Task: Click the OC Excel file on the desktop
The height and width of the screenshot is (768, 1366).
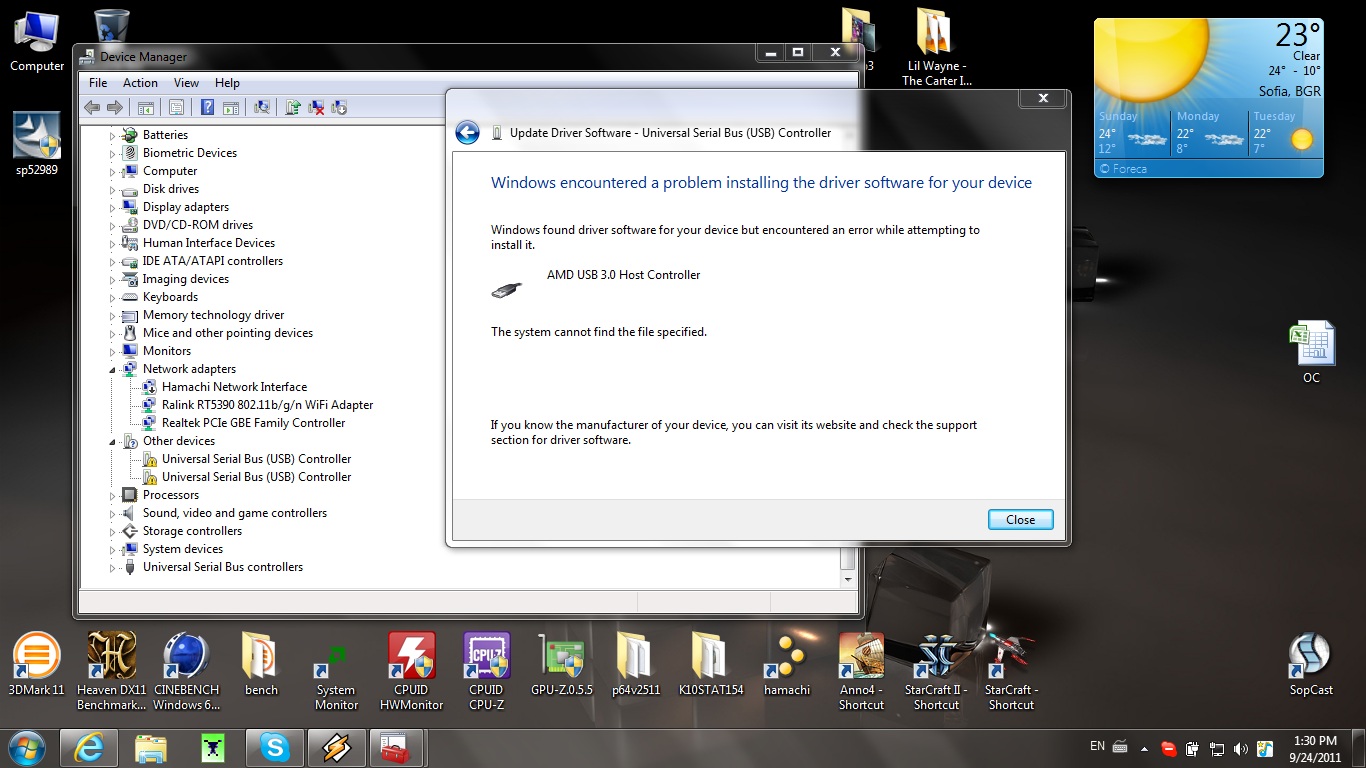Action: (x=1311, y=352)
